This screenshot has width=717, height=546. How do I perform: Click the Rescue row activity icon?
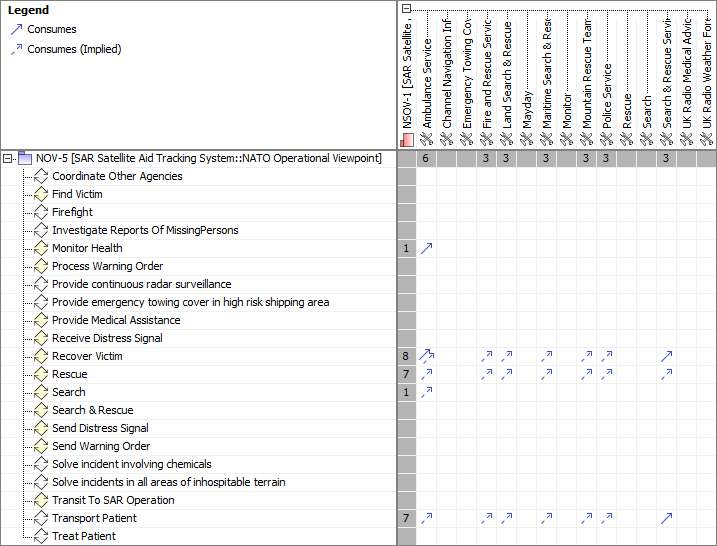[x=41, y=374]
